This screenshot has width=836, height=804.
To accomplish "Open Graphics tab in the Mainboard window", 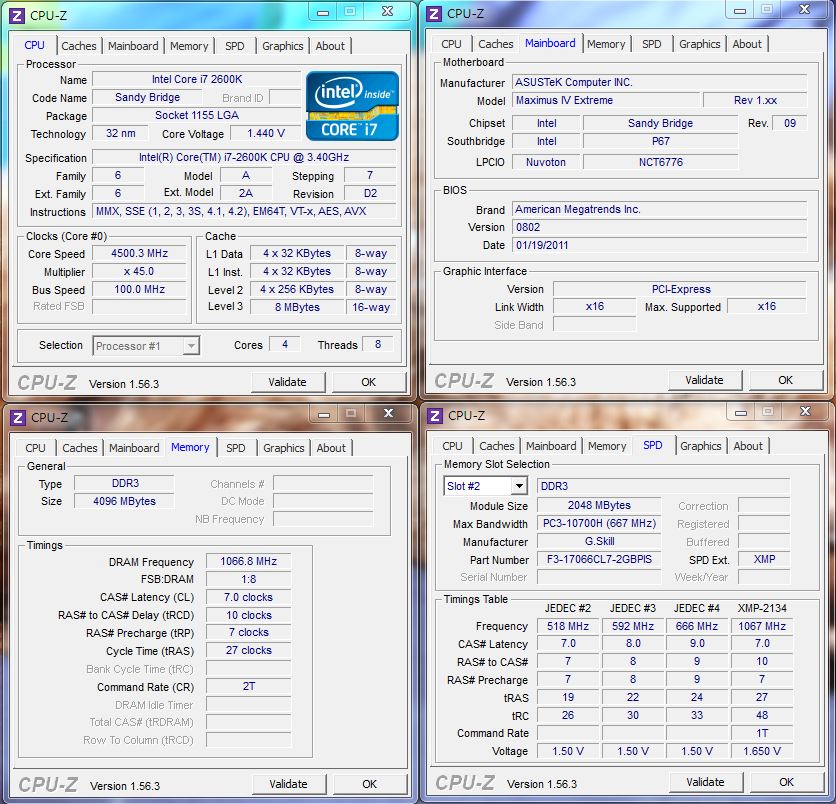I will 700,44.
